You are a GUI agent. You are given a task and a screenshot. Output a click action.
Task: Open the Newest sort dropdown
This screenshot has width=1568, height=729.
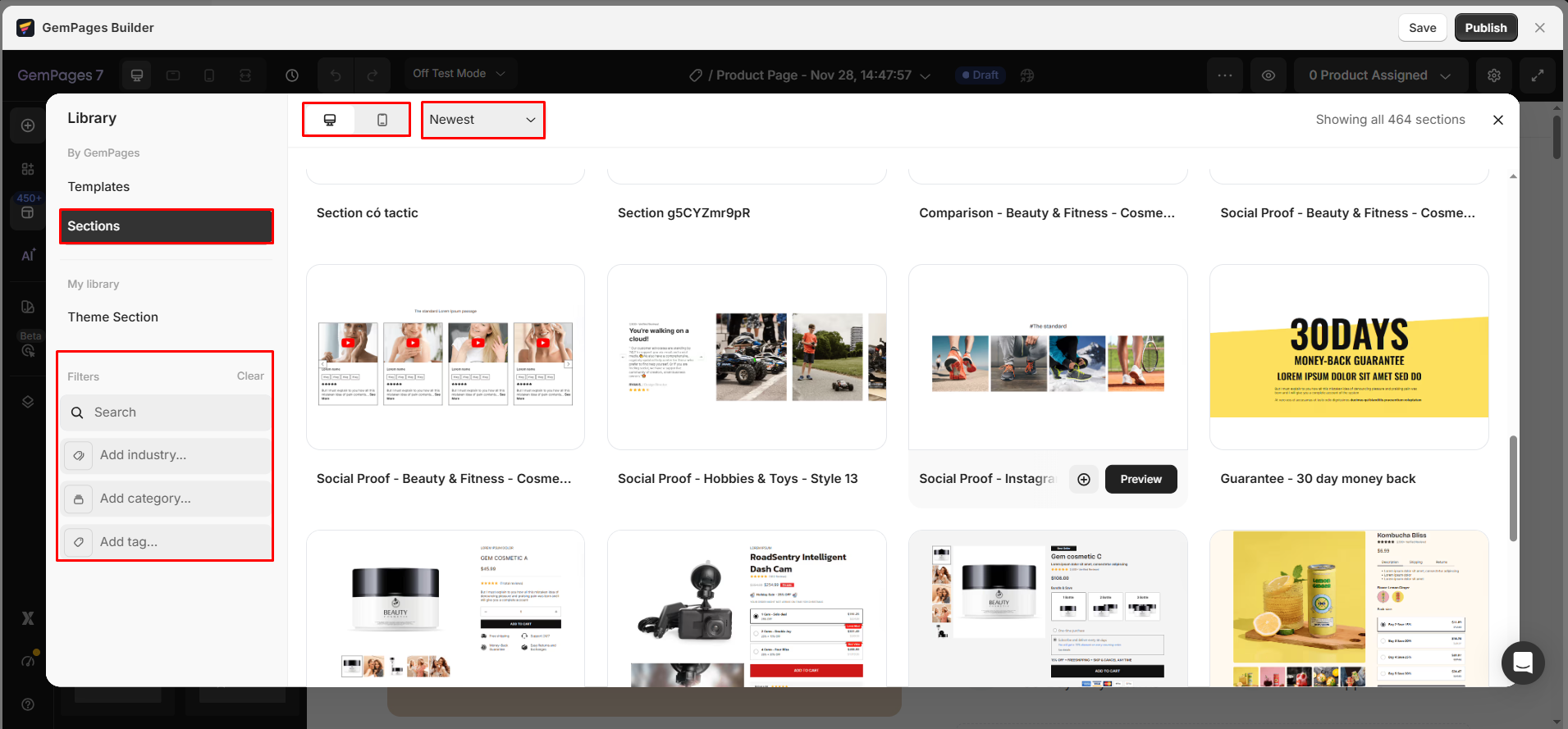click(x=482, y=120)
